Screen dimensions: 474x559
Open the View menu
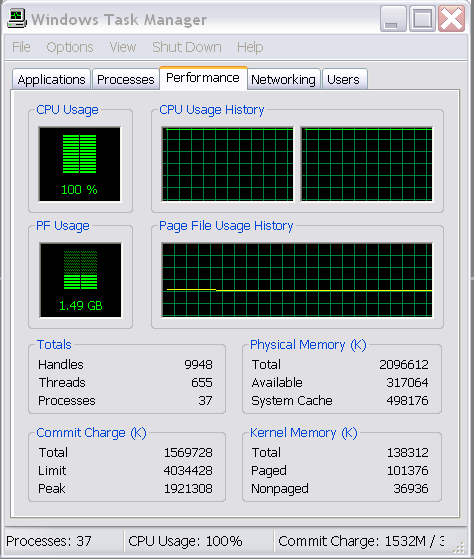(123, 47)
